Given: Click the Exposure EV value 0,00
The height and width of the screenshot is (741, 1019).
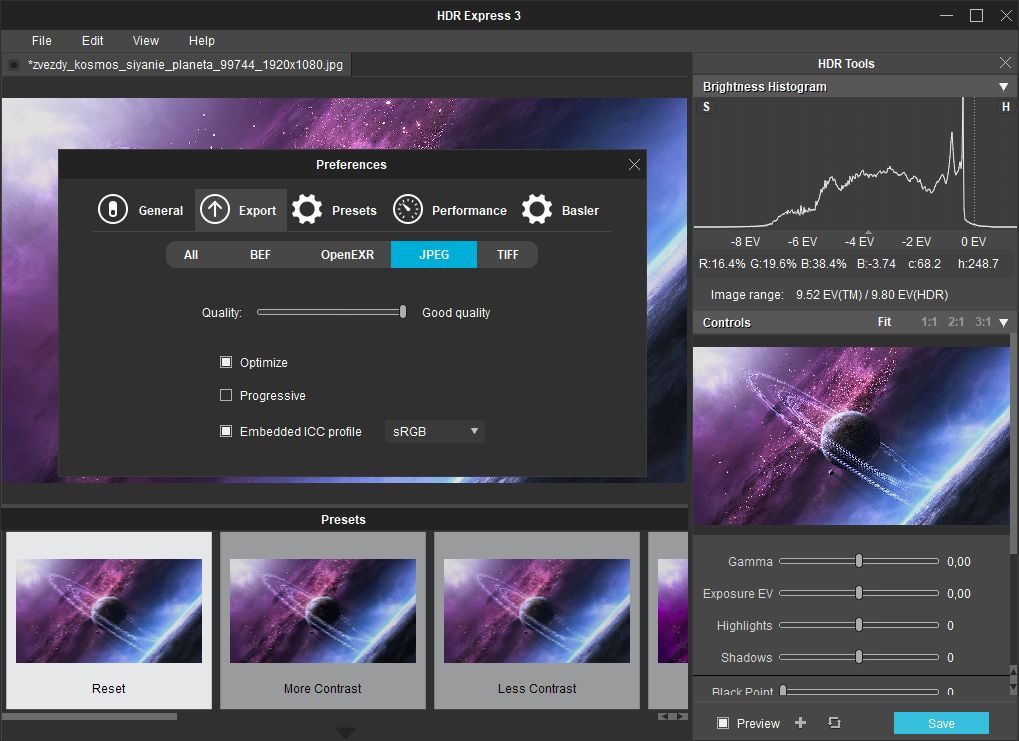Looking at the screenshot, I should tap(959, 593).
